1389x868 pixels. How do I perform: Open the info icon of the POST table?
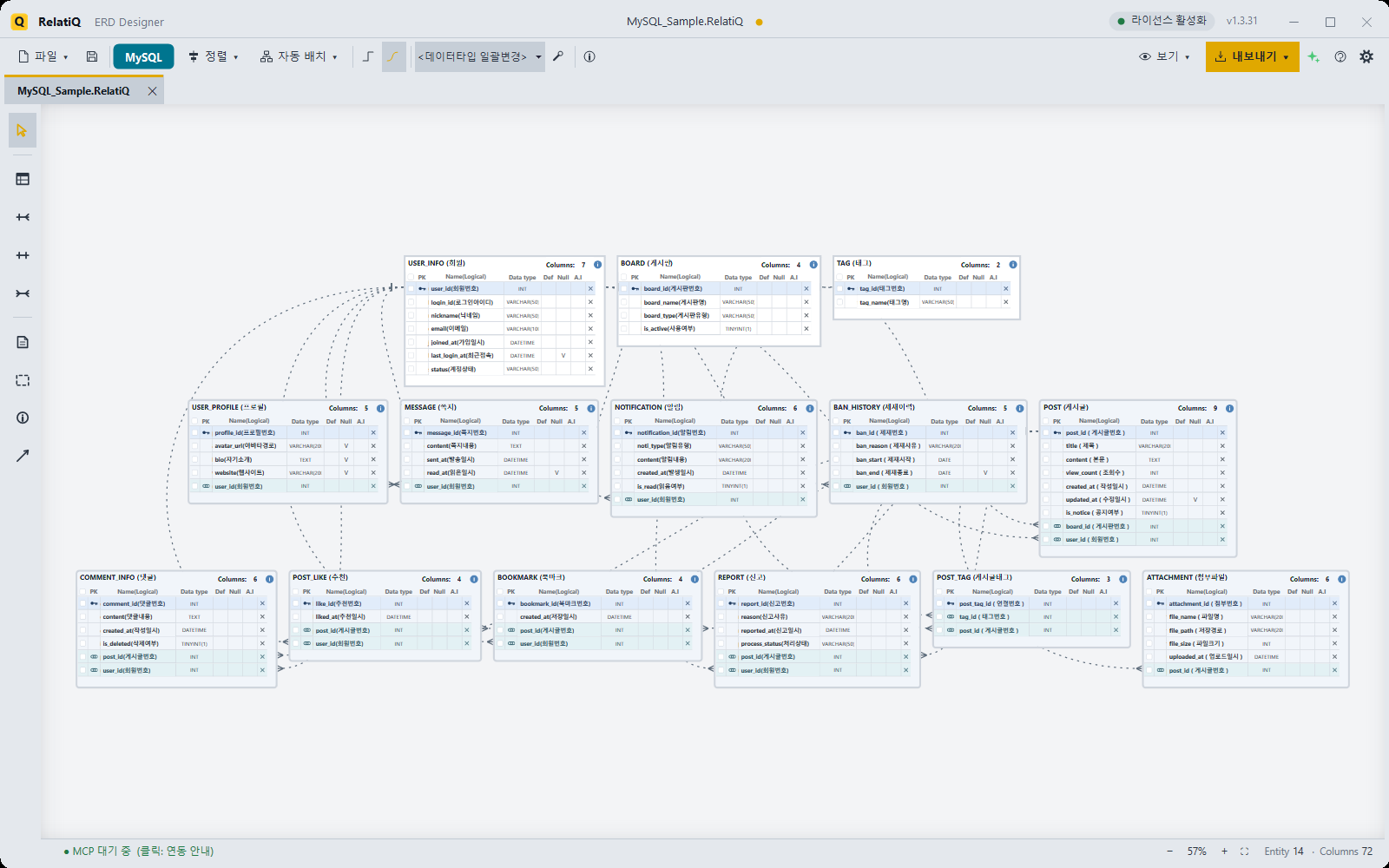click(1230, 408)
